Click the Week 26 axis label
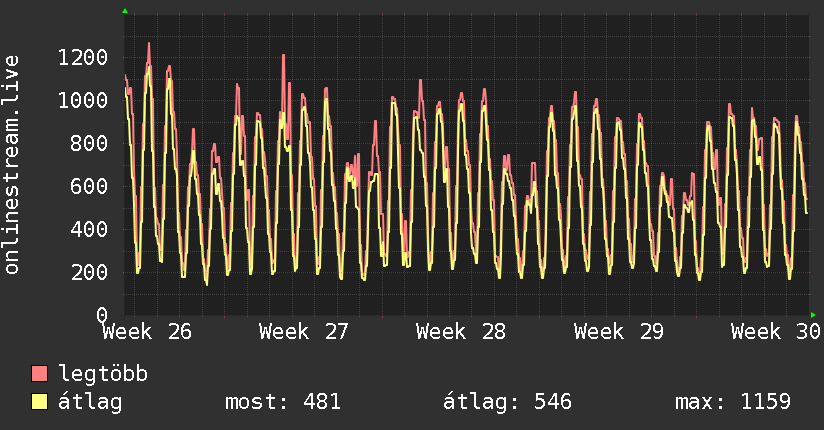Image resolution: width=824 pixels, height=430 pixels. pyautogui.click(x=147, y=332)
